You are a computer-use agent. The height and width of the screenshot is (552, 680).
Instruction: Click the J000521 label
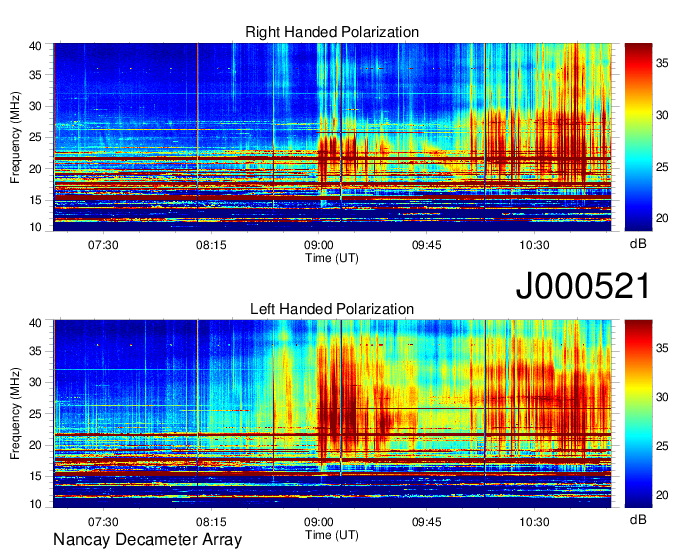coord(583,286)
